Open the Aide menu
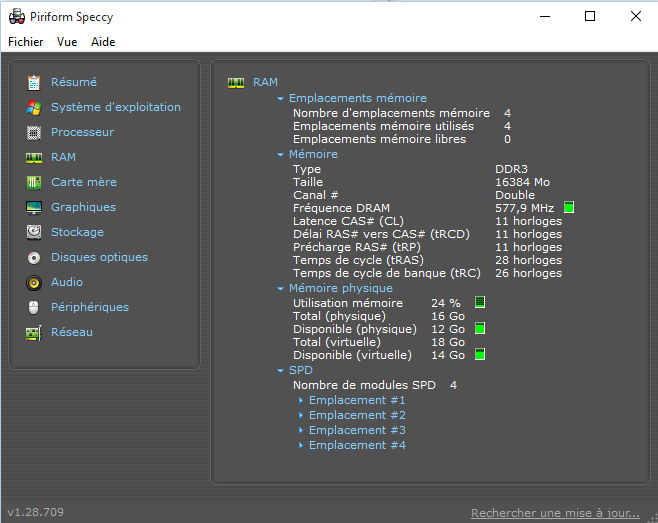The width and height of the screenshot is (658, 523). click(103, 42)
